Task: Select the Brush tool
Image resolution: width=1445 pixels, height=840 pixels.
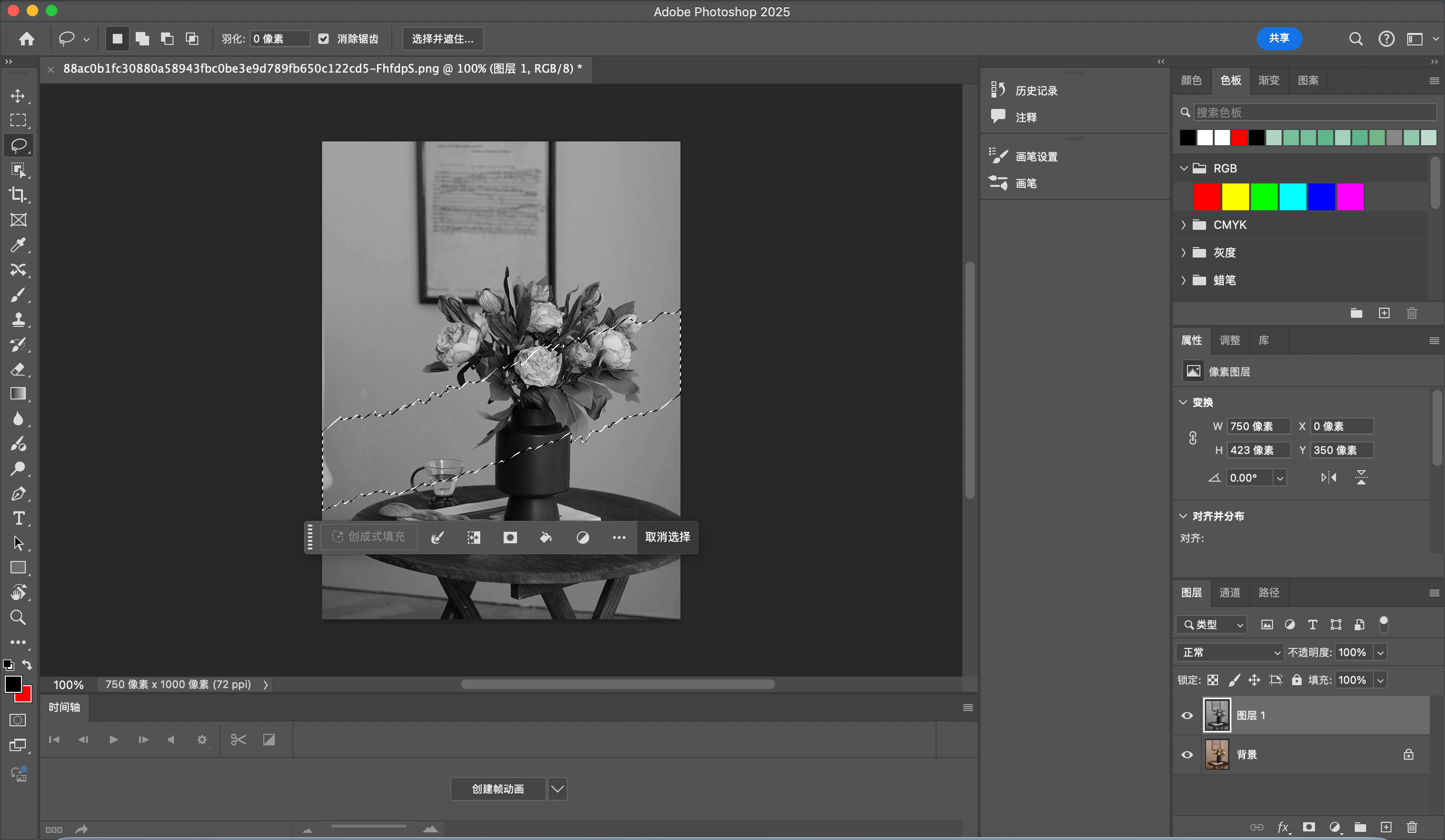Action: tap(18, 295)
